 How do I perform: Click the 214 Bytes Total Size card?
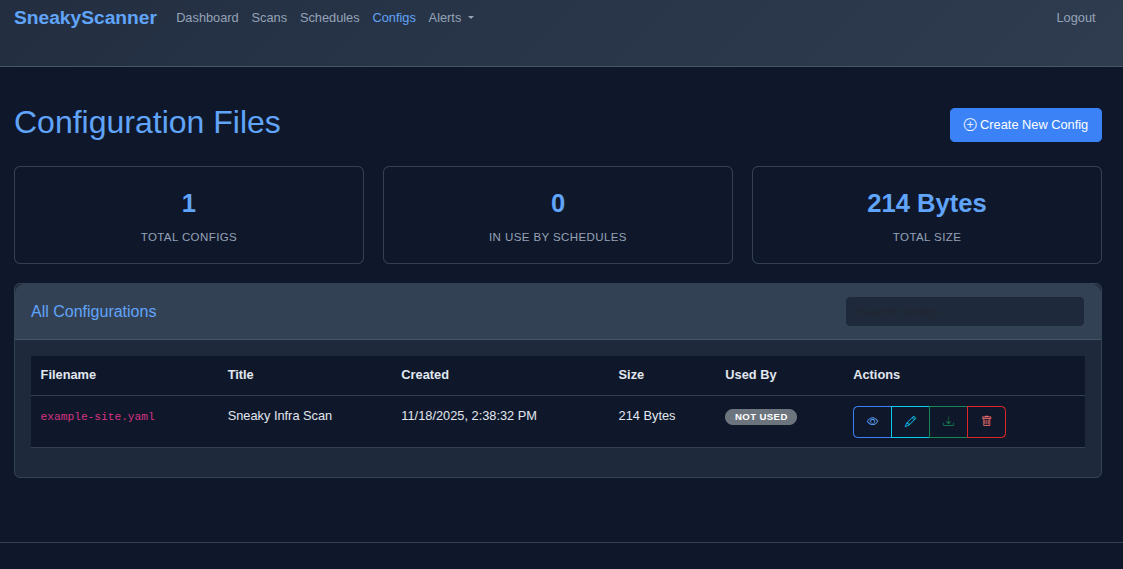926,215
